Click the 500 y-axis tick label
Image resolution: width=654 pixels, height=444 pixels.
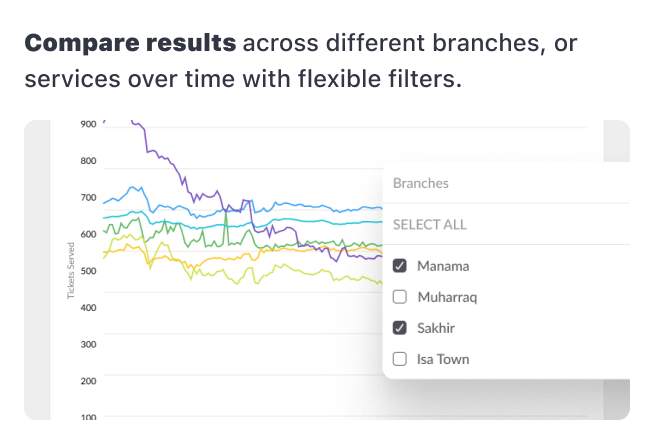coord(88,271)
